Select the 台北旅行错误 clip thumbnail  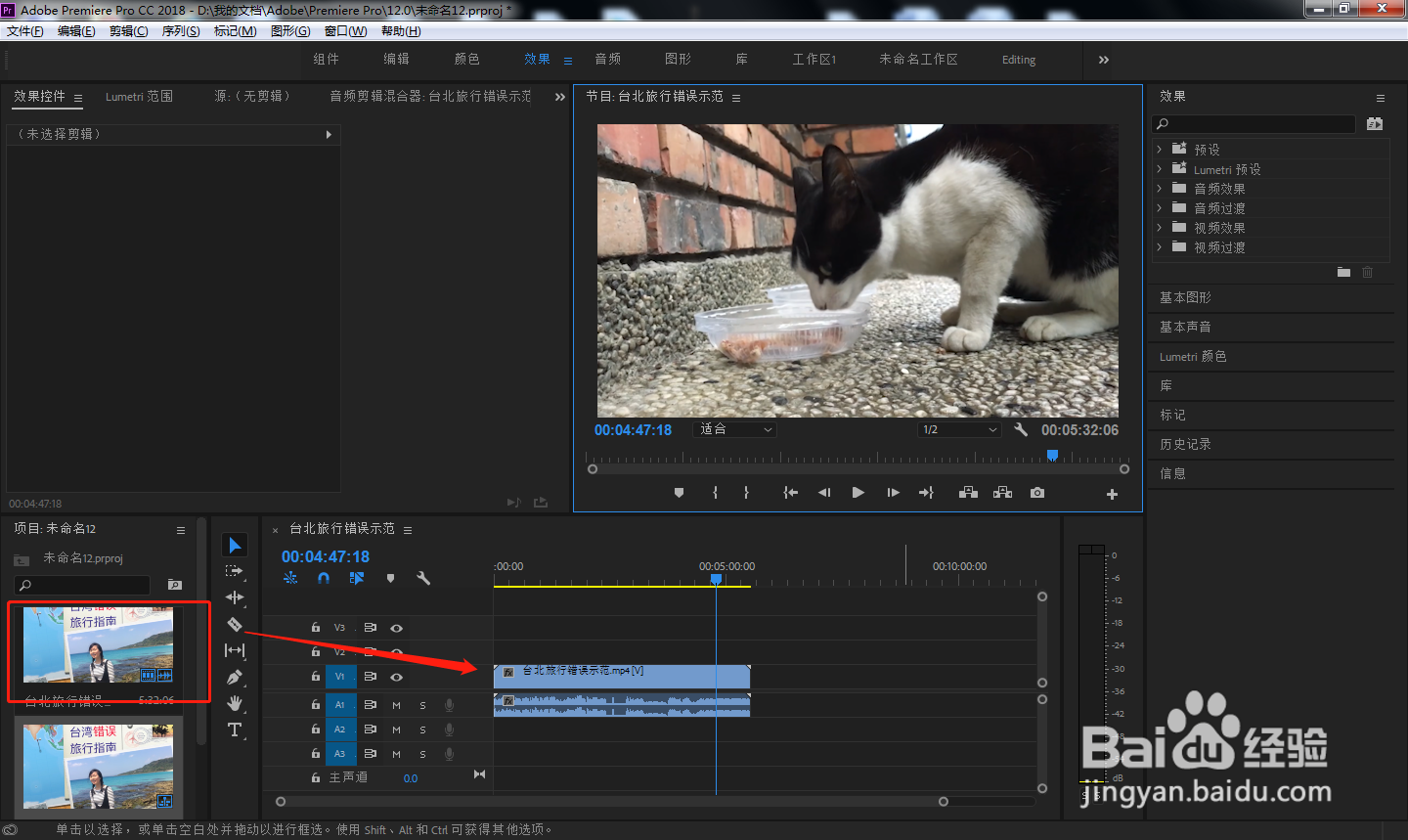coord(98,644)
